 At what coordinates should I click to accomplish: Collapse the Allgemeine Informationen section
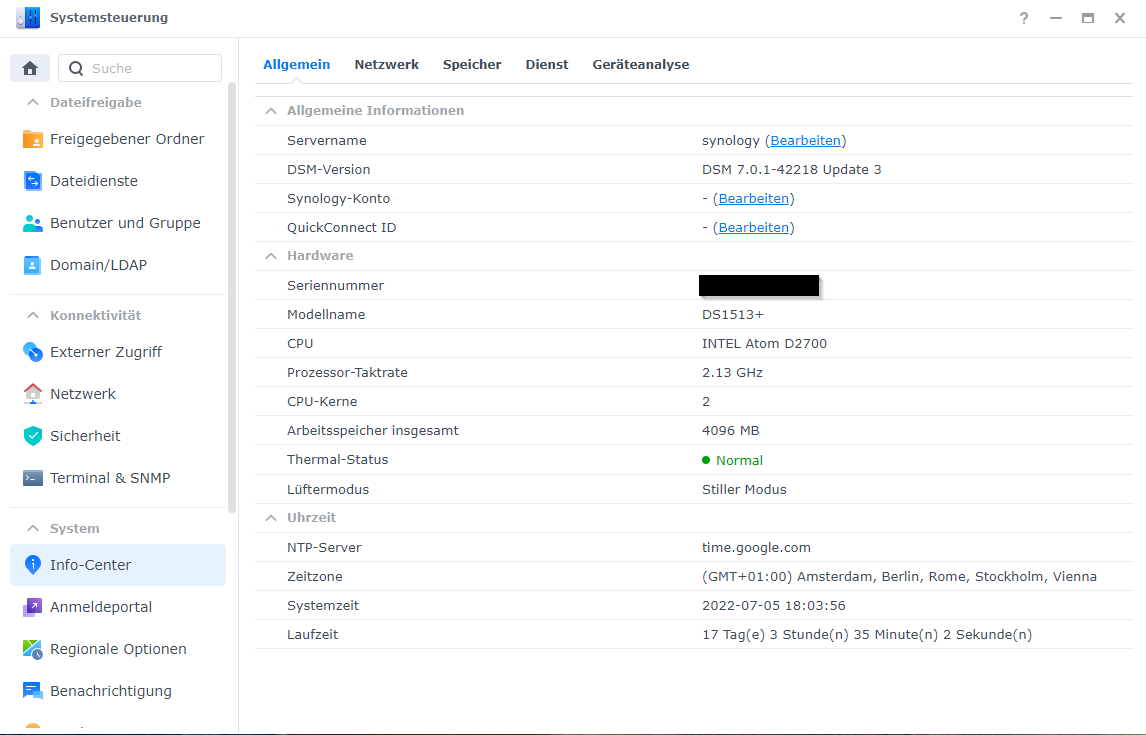(271, 110)
